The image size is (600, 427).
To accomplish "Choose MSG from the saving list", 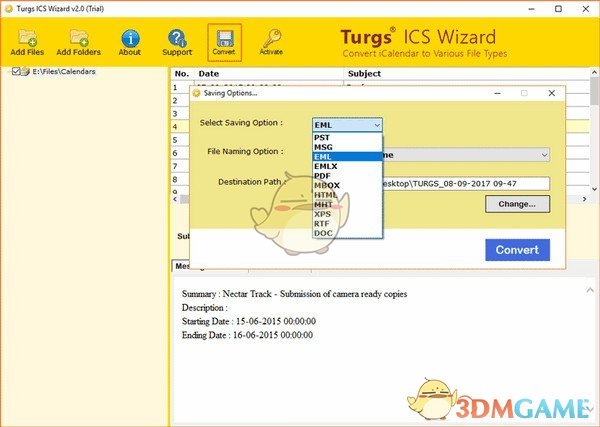I will click(x=347, y=147).
